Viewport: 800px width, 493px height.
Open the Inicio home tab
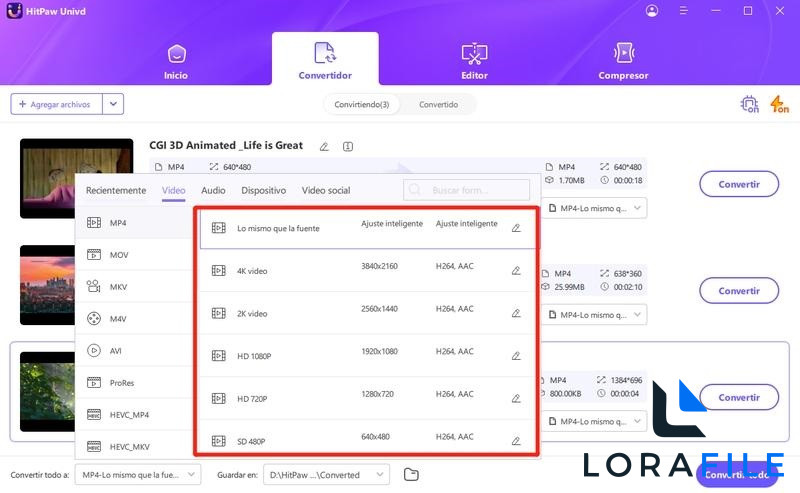(176, 62)
